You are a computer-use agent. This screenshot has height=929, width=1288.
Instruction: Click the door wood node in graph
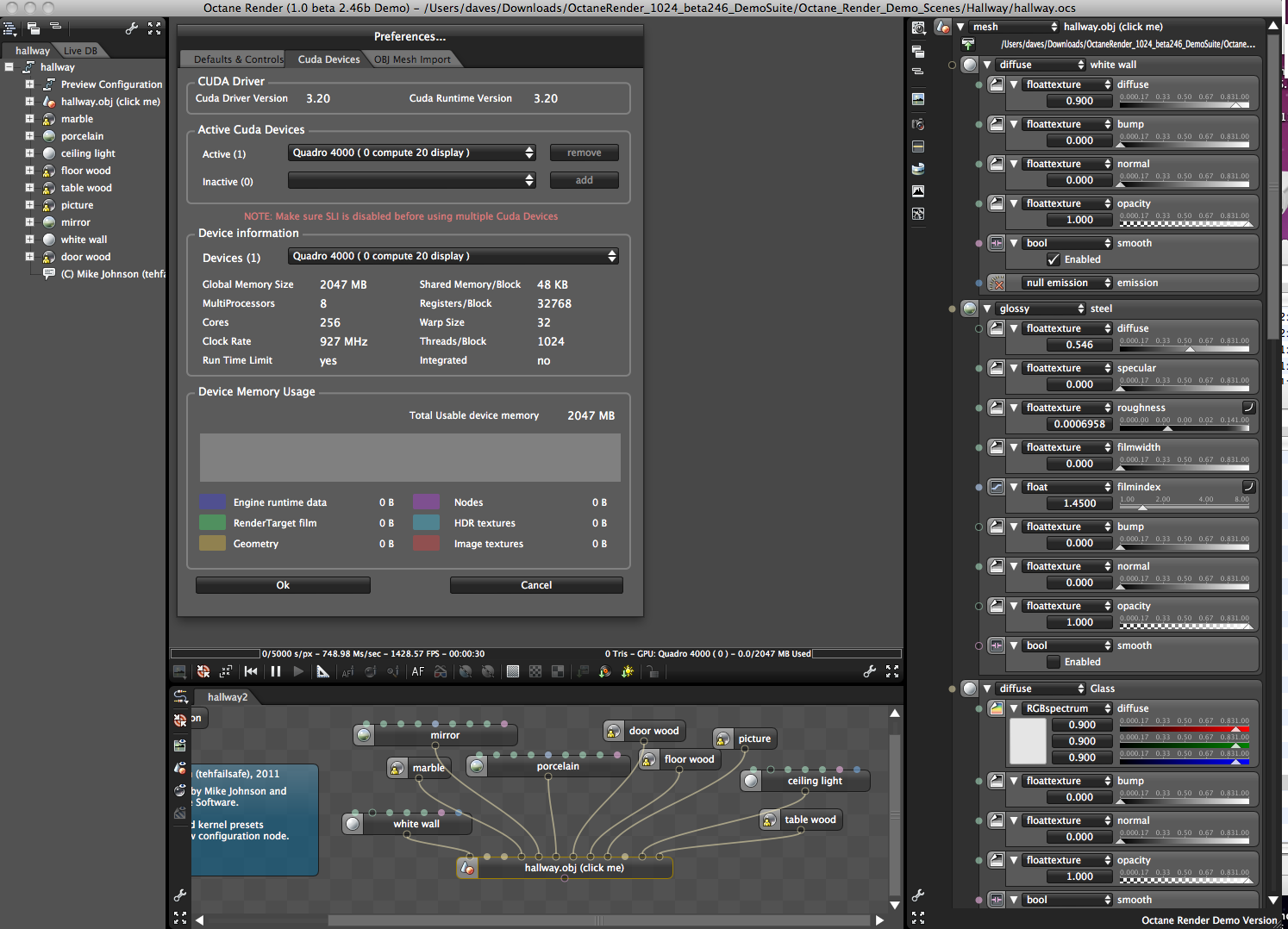[x=644, y=731]
